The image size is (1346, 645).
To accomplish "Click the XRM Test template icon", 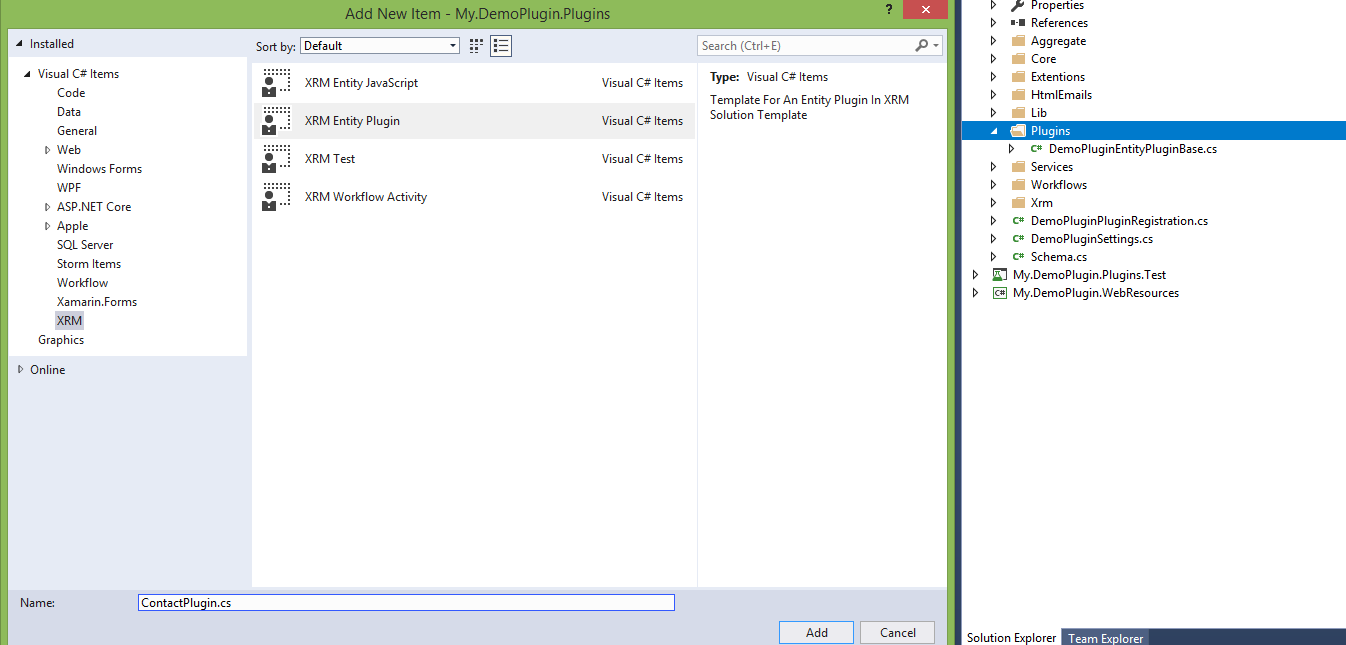I will tap(276, 159).
